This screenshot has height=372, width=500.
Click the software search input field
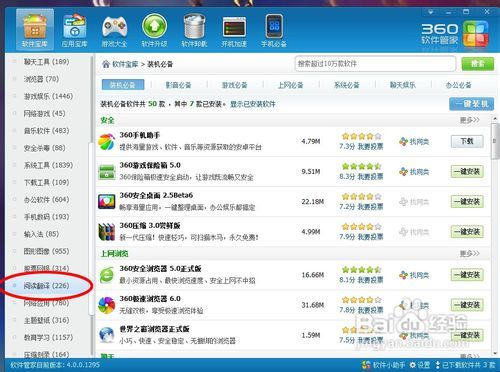(x=375, y=64)
